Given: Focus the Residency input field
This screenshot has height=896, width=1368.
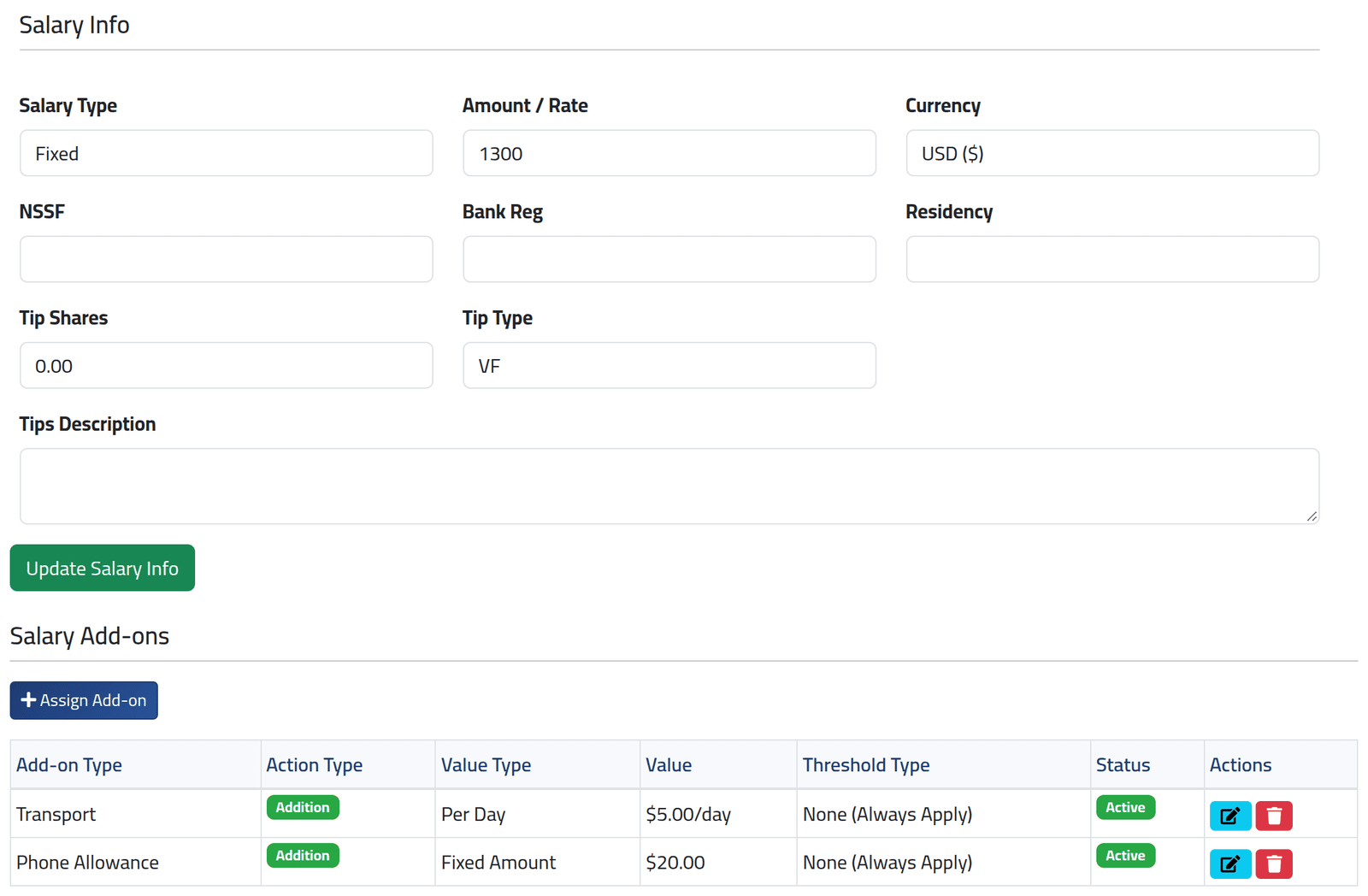Looking at the screenshot, I should click(x=1112, y=259).
